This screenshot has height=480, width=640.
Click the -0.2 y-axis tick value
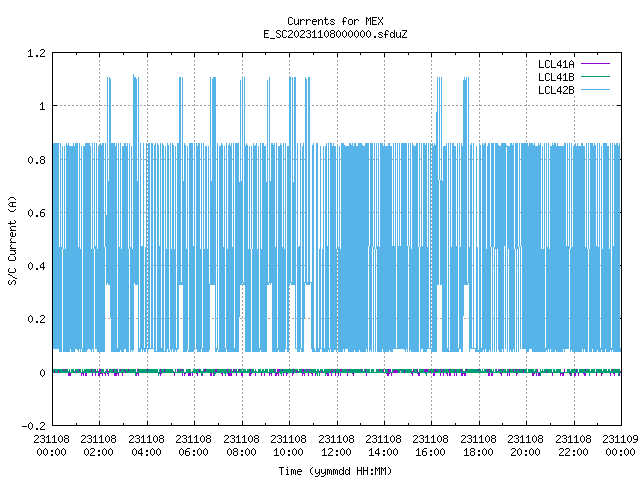point(33,426)
